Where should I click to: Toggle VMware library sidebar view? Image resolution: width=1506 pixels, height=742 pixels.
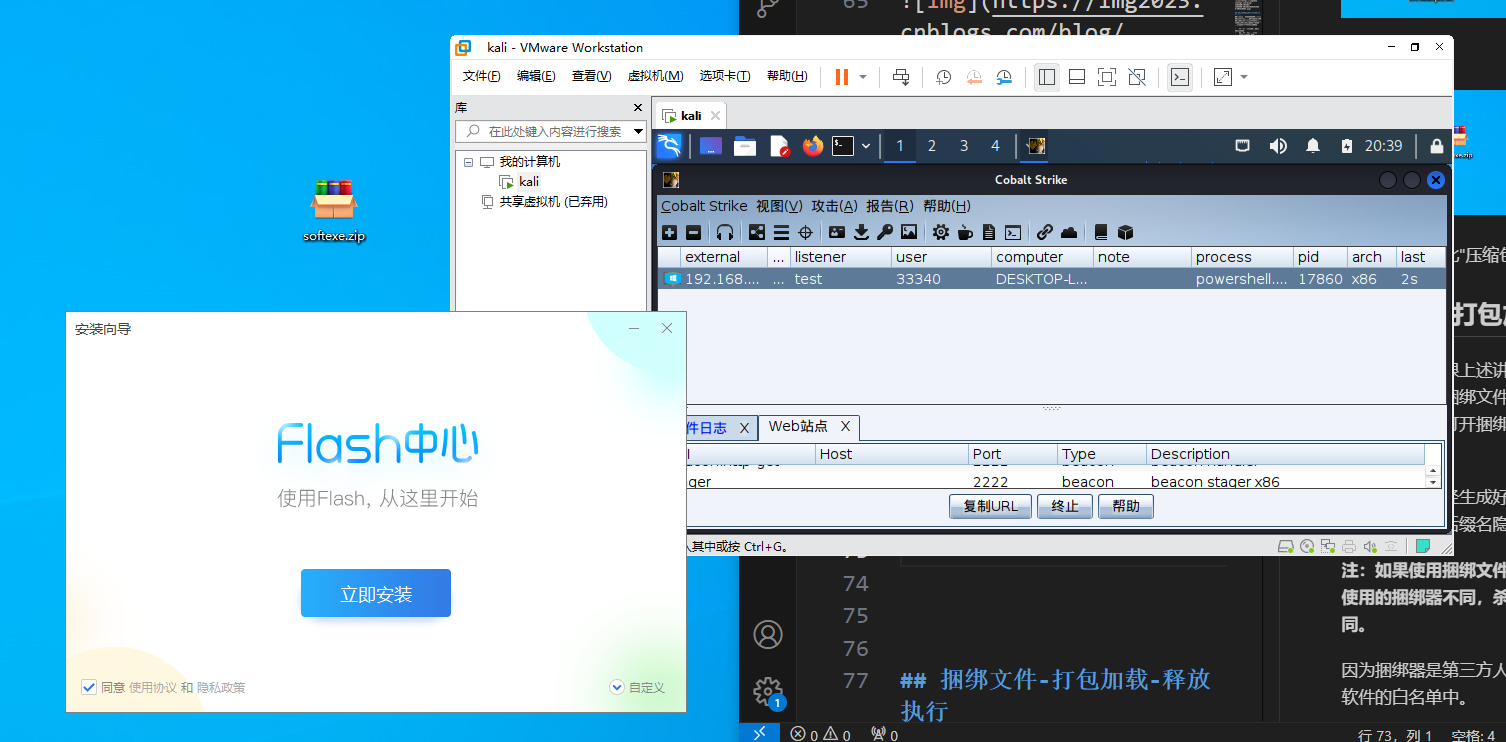(x=1047, y=77)
